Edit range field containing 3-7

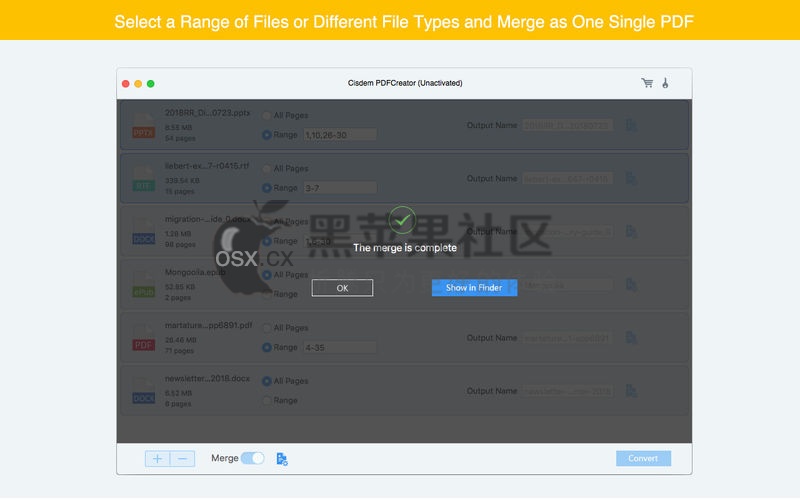click(x=340, y=188)
